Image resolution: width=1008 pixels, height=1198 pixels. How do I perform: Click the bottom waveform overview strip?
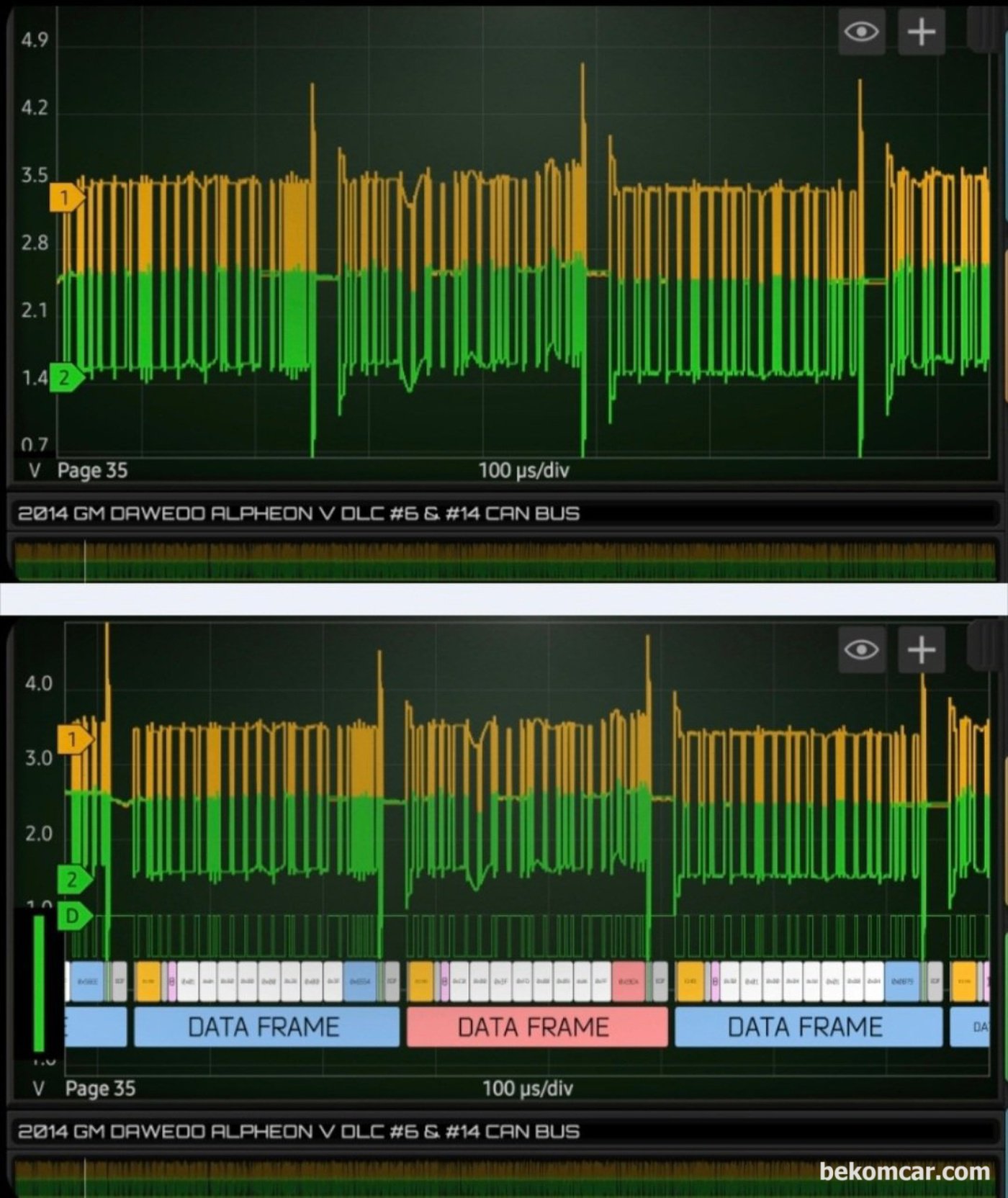(432, 1178)
